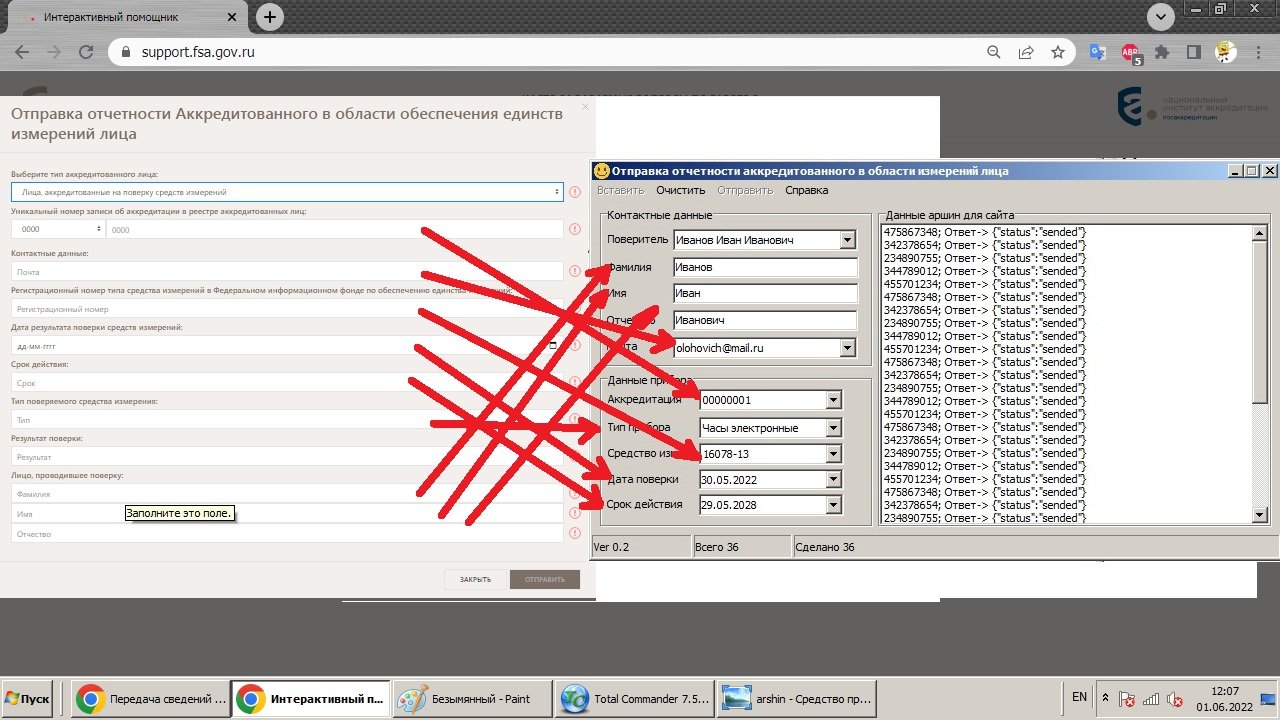
Task: Bookmark this page with the star icon
Action: tap(1058, 52)
